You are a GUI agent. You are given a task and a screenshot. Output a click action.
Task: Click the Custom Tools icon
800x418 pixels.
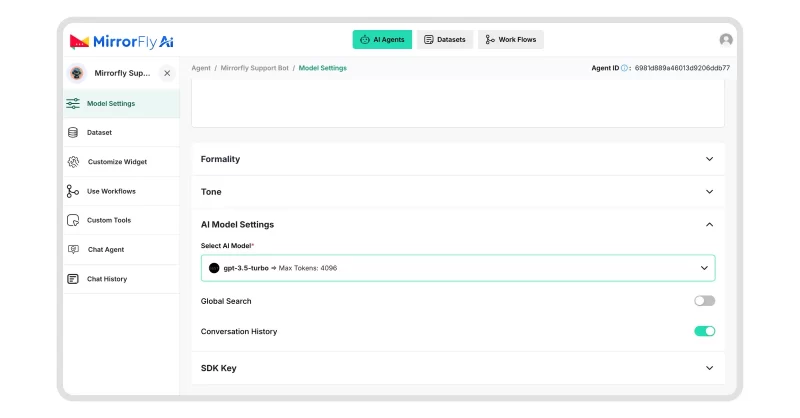click(73, 220)
